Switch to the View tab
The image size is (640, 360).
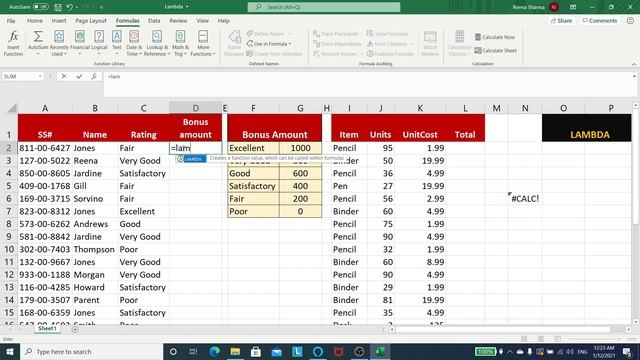point(202,20)
